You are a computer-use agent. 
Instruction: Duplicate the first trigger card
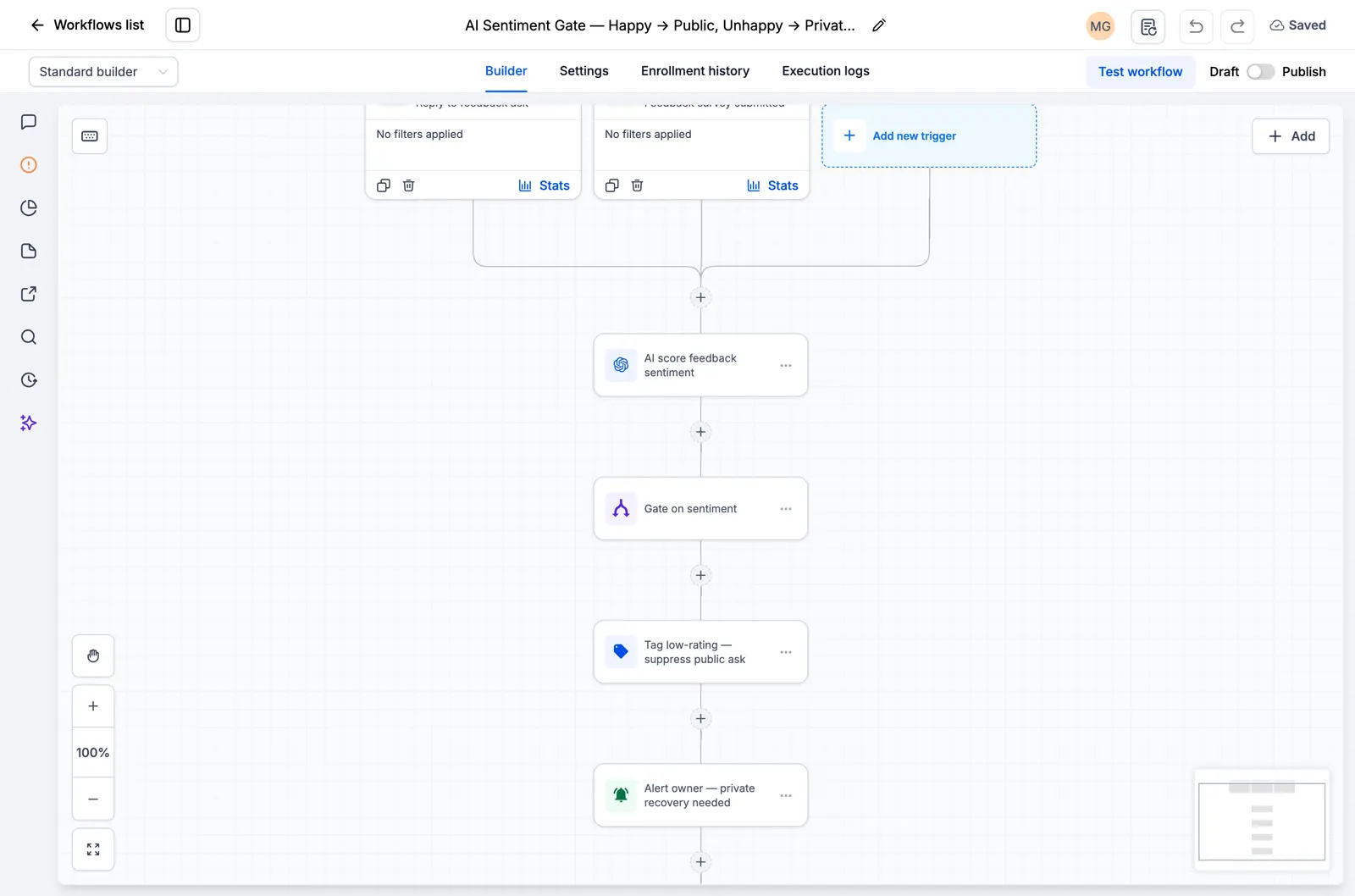click(384, 185)
